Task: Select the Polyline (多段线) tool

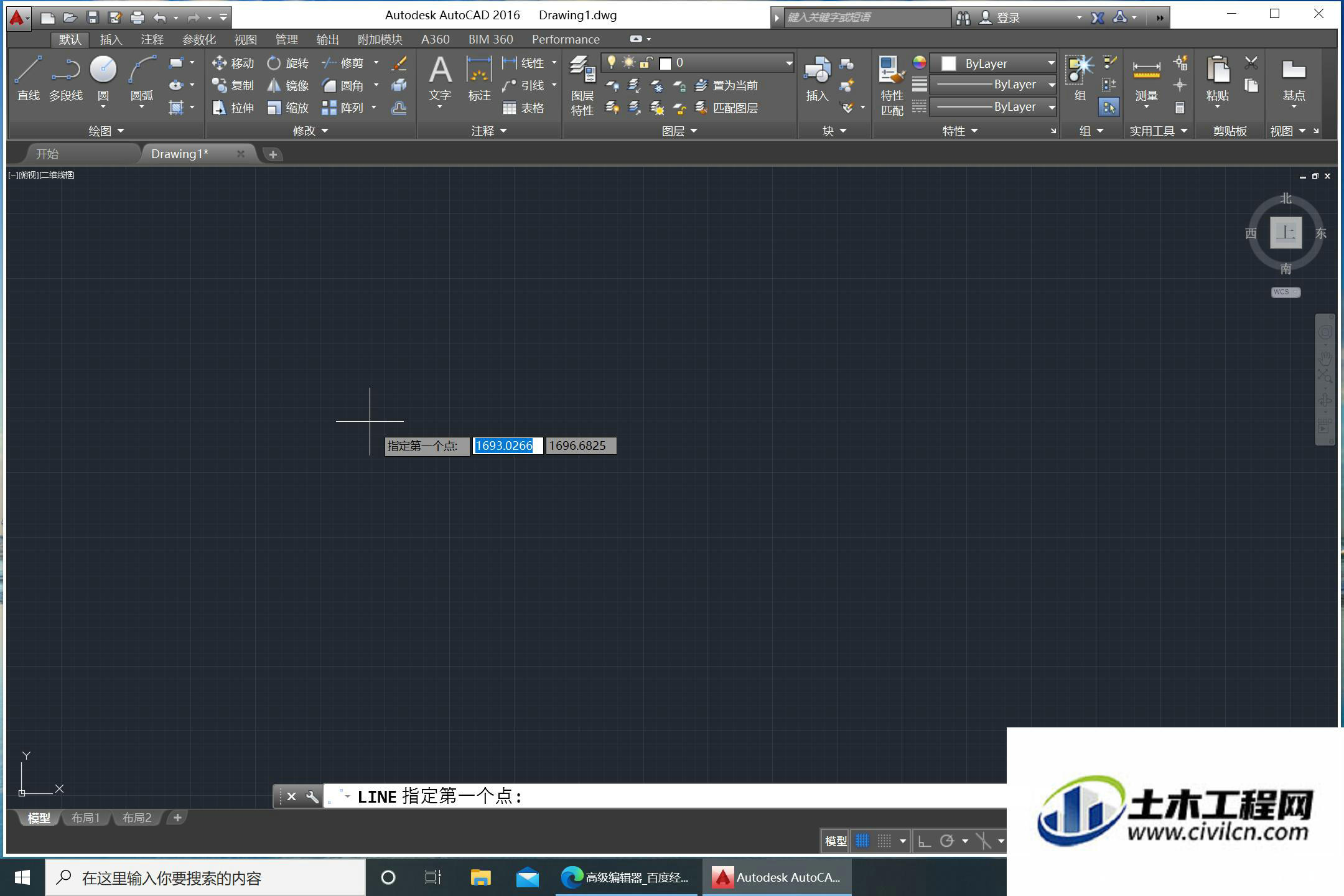Action: 66,78
